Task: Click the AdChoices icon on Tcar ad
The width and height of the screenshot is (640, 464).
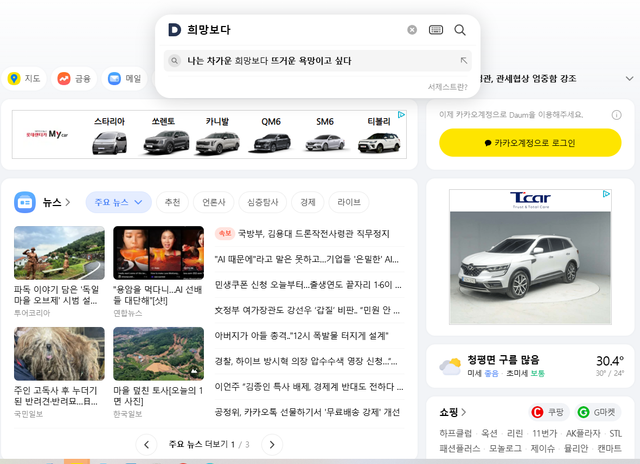Action: (607, 194)
